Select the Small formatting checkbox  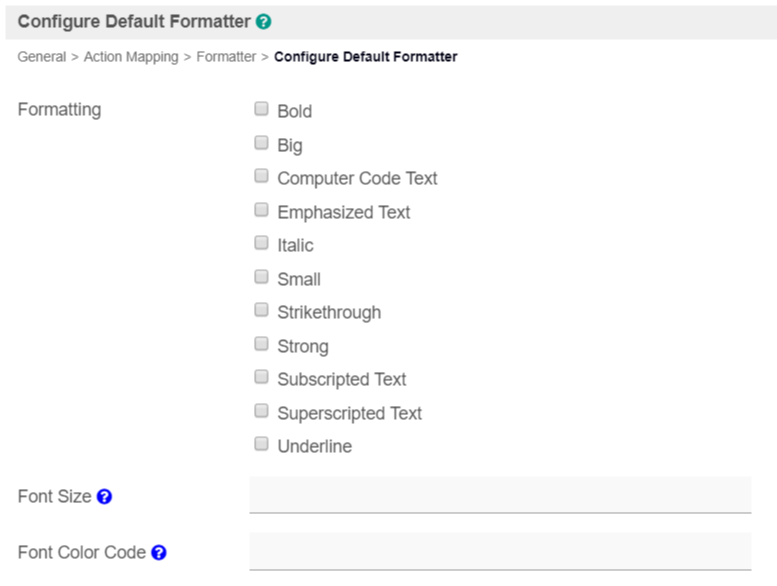(261, 277)
